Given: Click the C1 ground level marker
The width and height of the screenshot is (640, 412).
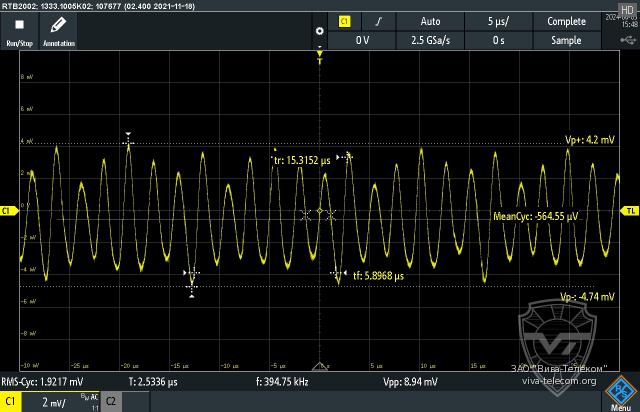Looking at the screenshot, I should pyautogui.click(x=6, y=211).
